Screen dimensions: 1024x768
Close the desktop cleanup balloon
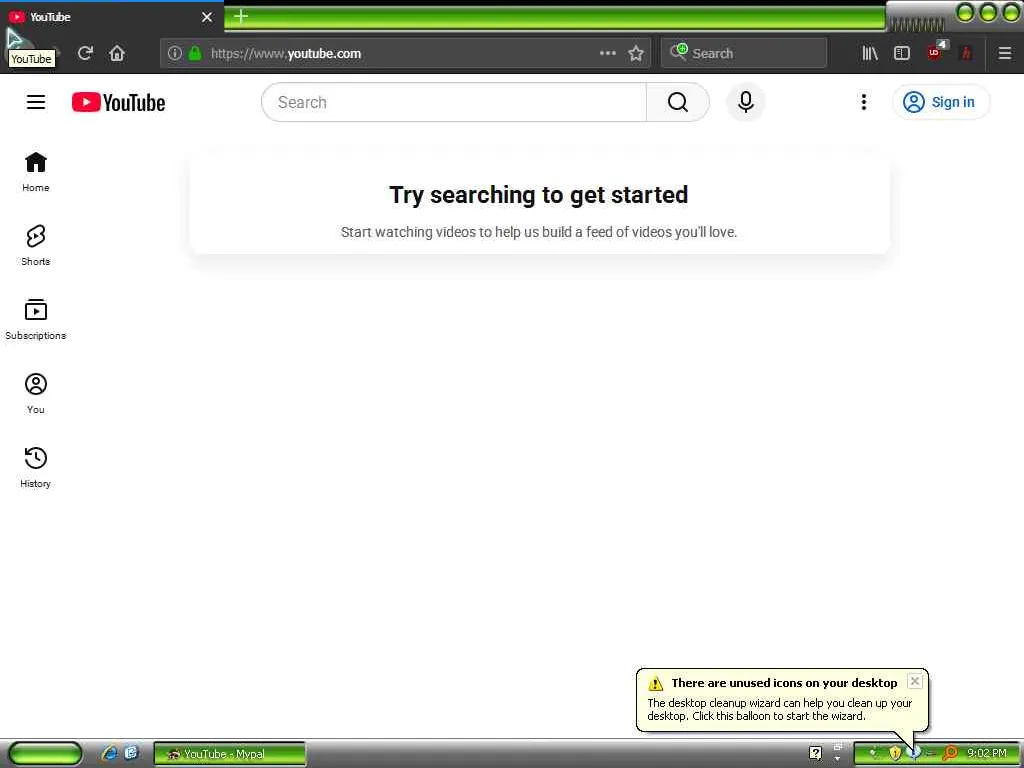[x=915, y=681]
